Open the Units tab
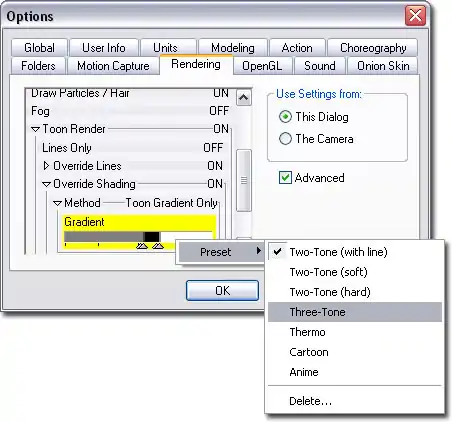The width and height of the screenshot is (452, 422). (165, 48)
